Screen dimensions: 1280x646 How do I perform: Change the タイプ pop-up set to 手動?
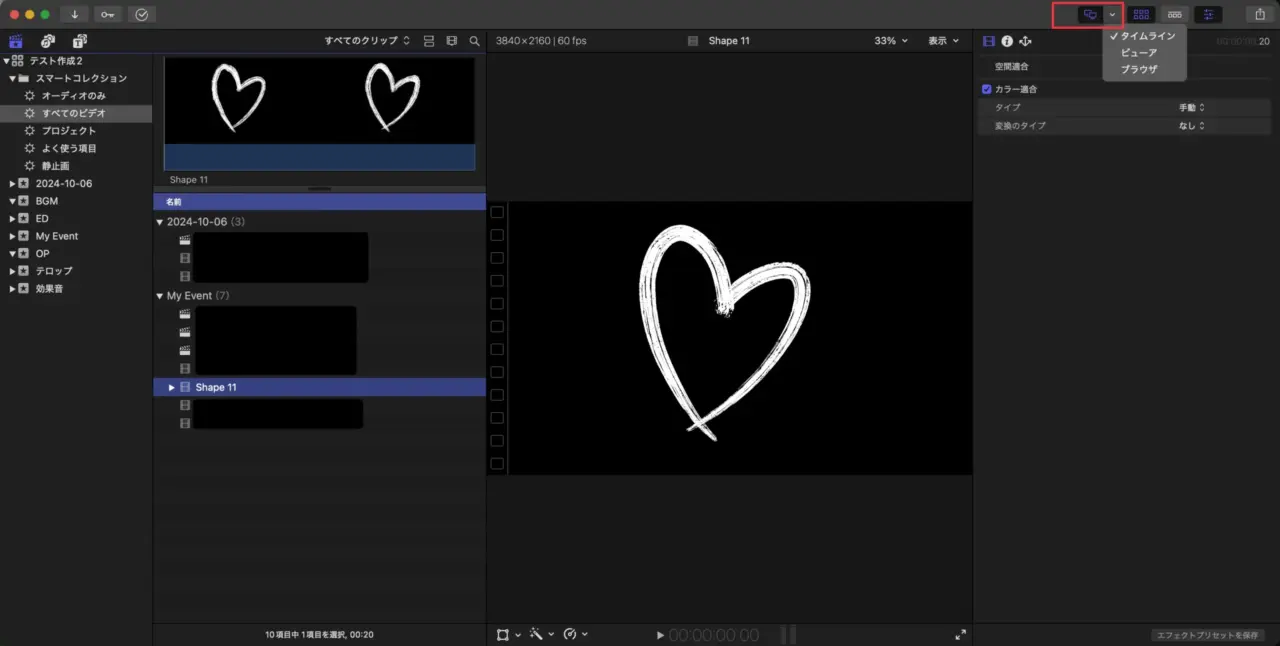[x=1192, y=107]
